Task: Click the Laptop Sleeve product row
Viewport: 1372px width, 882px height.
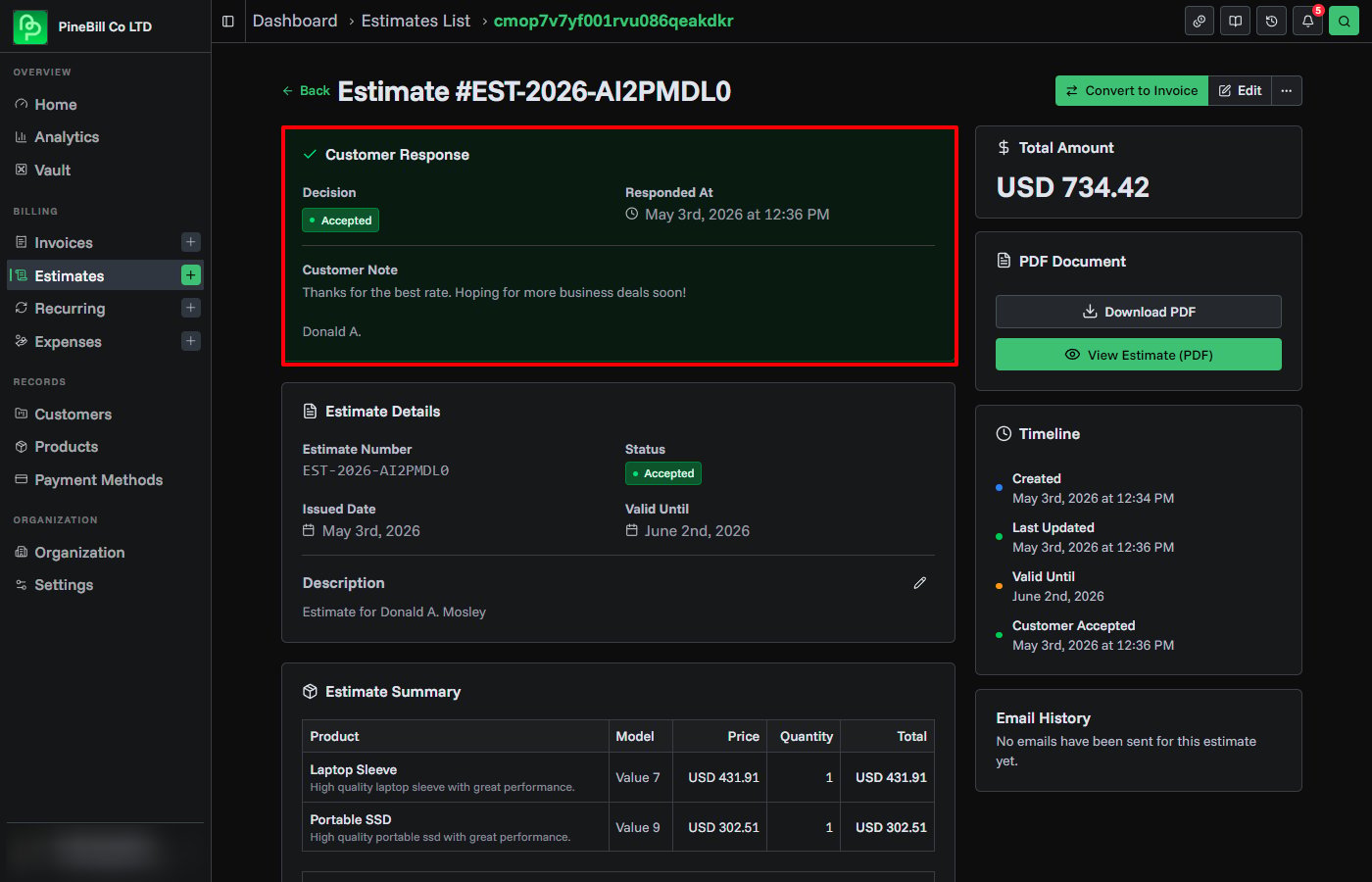Action: (618, 777)
